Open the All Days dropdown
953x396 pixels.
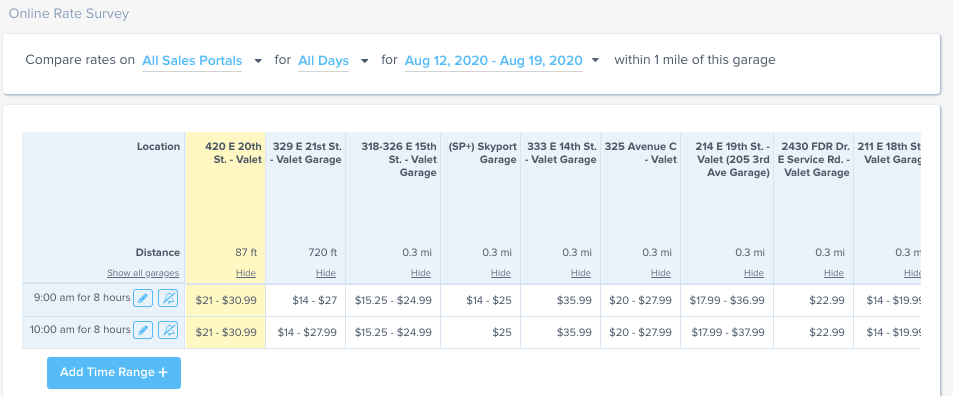[323, 61]
